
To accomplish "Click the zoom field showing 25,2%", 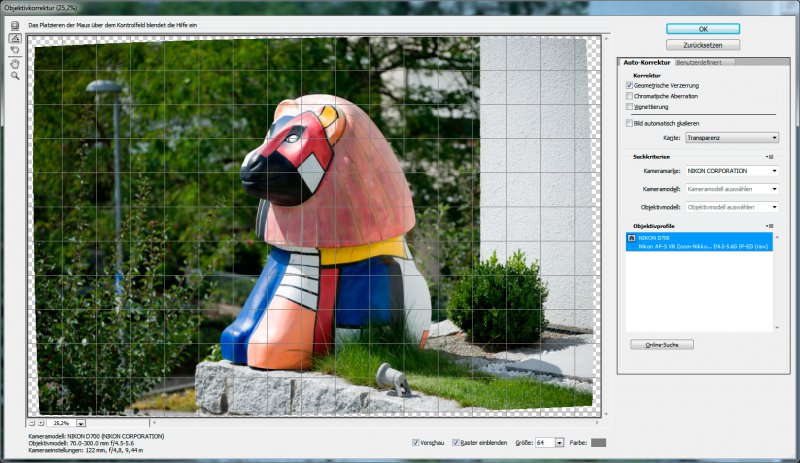I will (61, 423).
